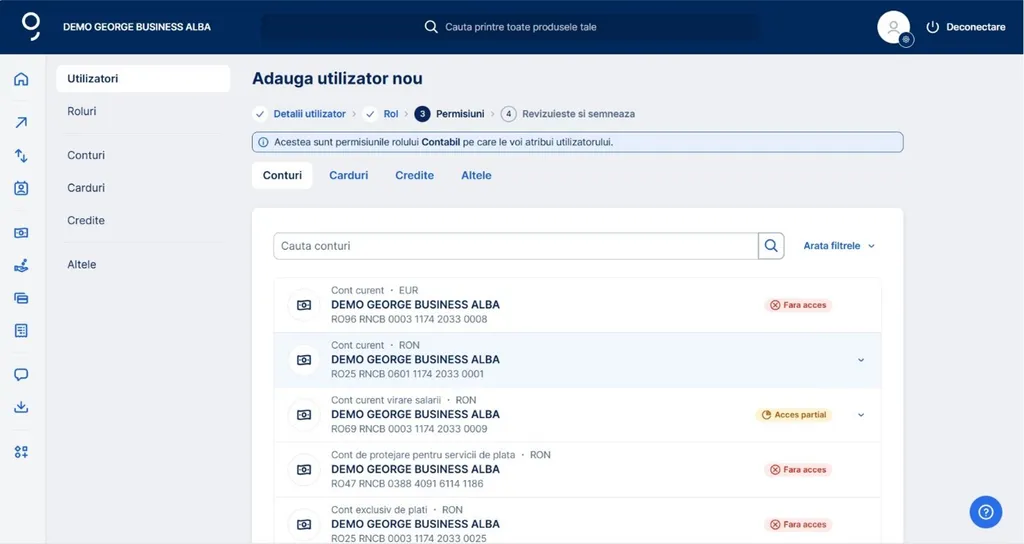This screenshot has width=1024, height=544.
Task: Open the apps grid icon in sidebar
Action: pos(21,451)
